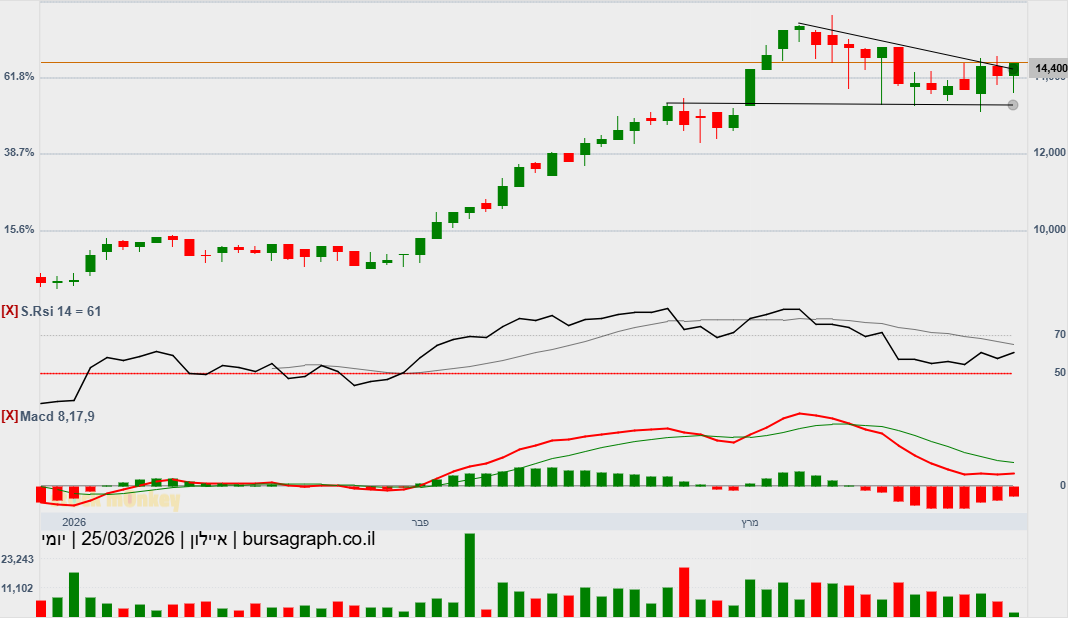Click the 11,102 volume axis label
This screenshot has height=618, width=1068.
point(18,588)
